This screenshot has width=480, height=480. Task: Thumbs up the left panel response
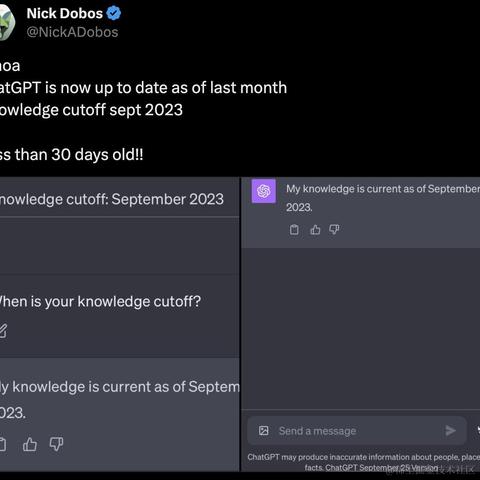(x=30, y=444)
